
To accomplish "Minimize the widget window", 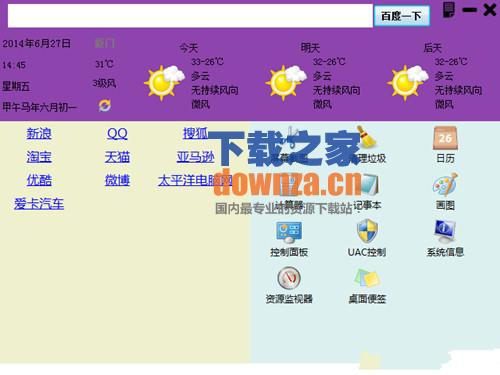I will 470,10.
